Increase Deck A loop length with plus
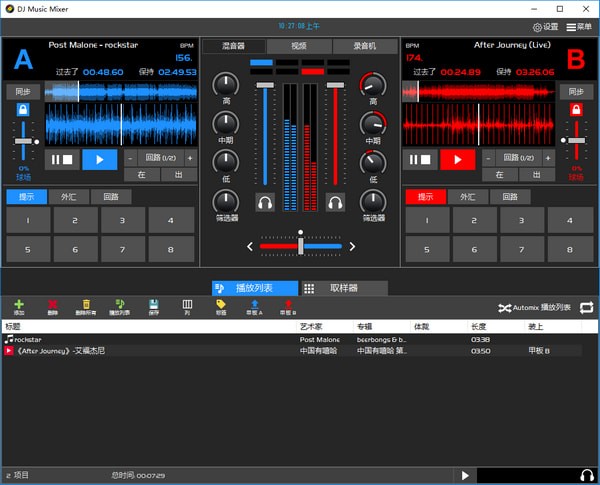Image resolution: width=600 pixels, height=485 pixels. click(x=190, y=158)
